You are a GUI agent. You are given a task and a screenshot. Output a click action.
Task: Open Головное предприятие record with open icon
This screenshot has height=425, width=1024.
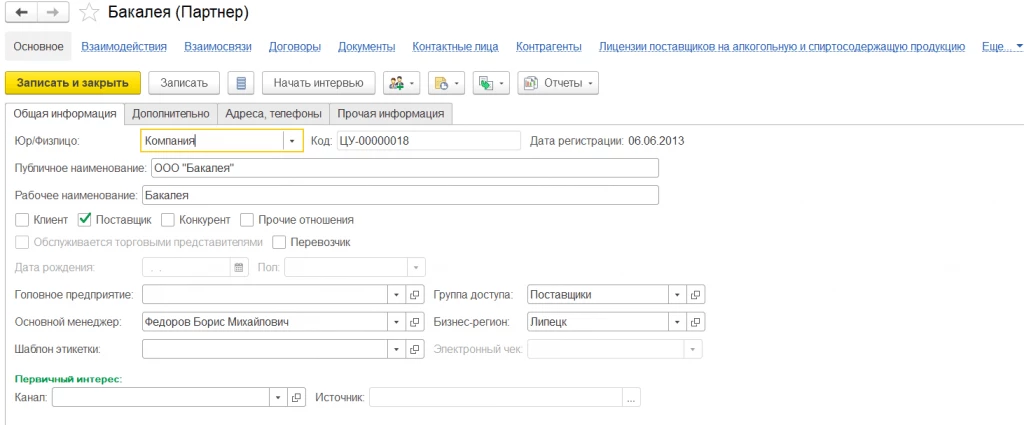tap(414, 294)
